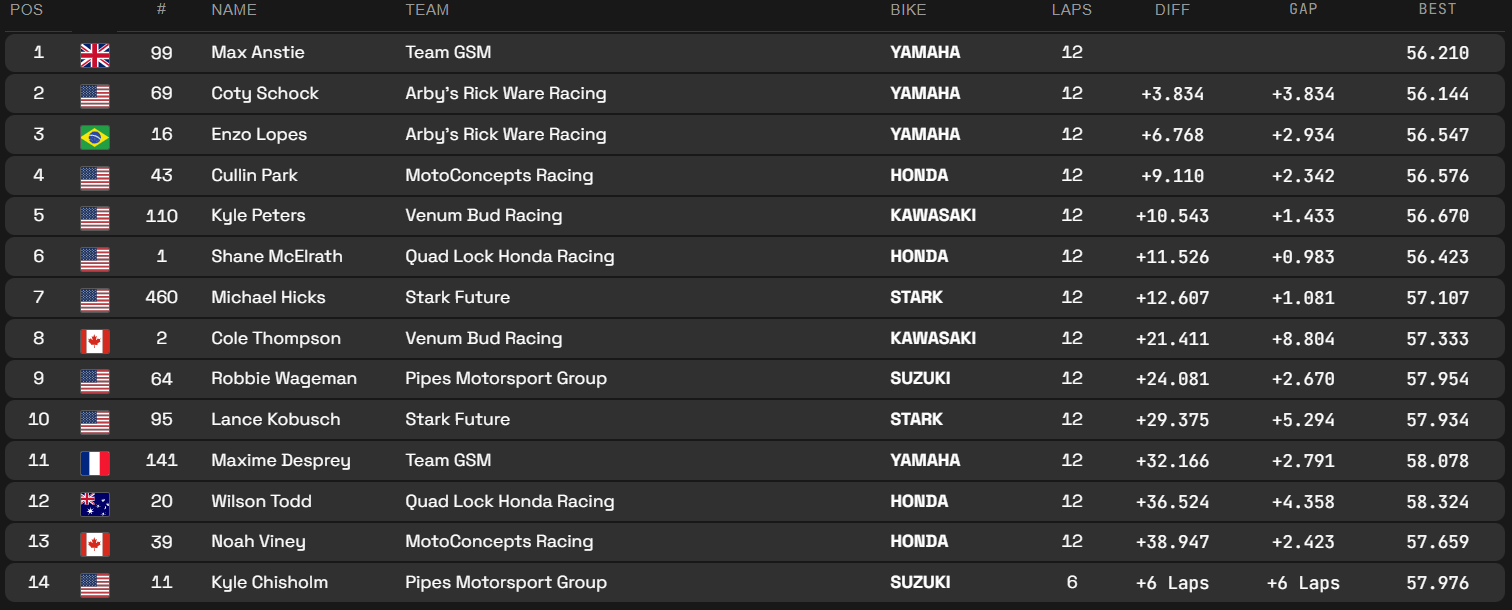
Task: Click the UK flag beside Max Anstie
Action: 95,55
